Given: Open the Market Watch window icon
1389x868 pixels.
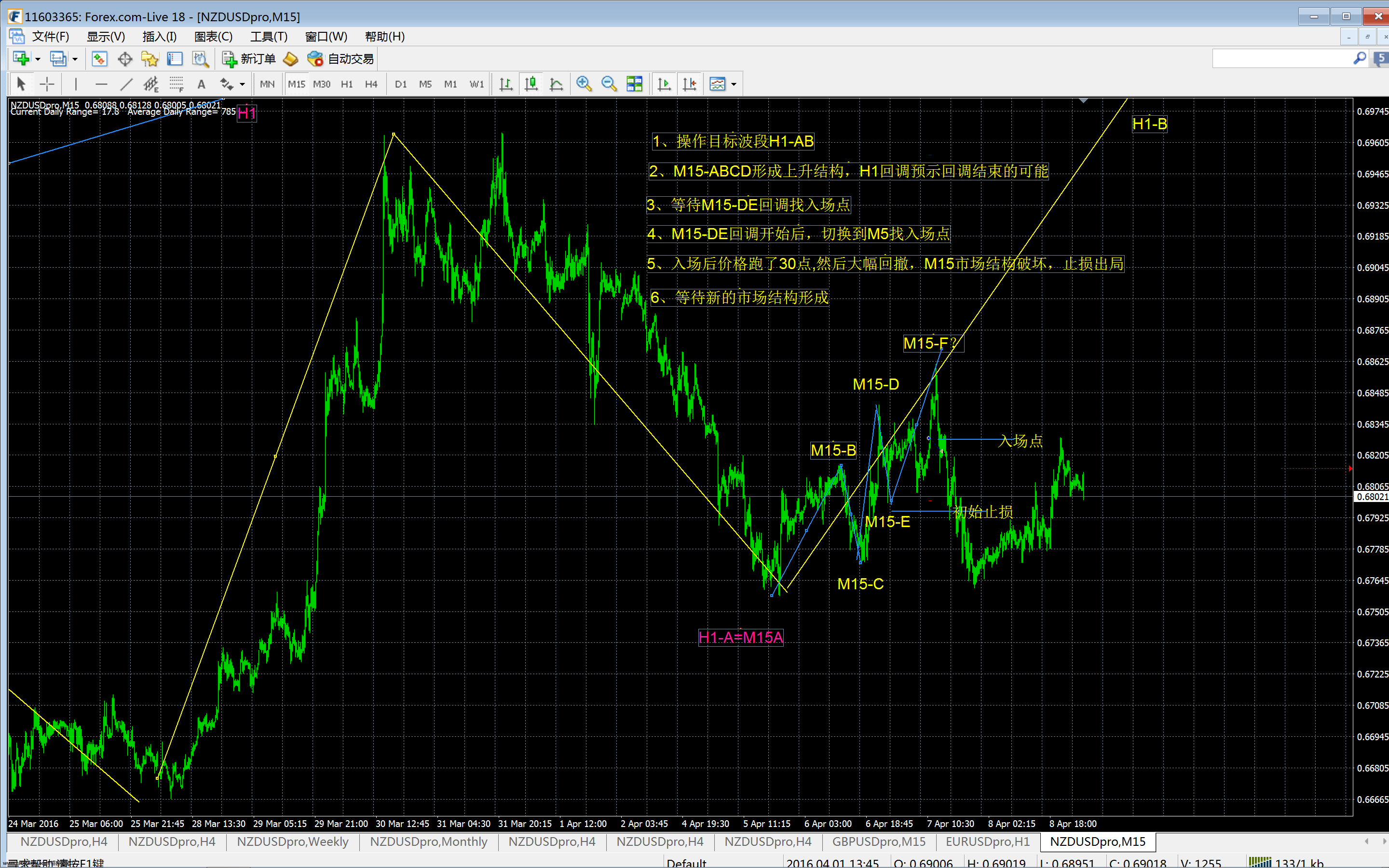Looking at the screenshot, I should 99,58.
